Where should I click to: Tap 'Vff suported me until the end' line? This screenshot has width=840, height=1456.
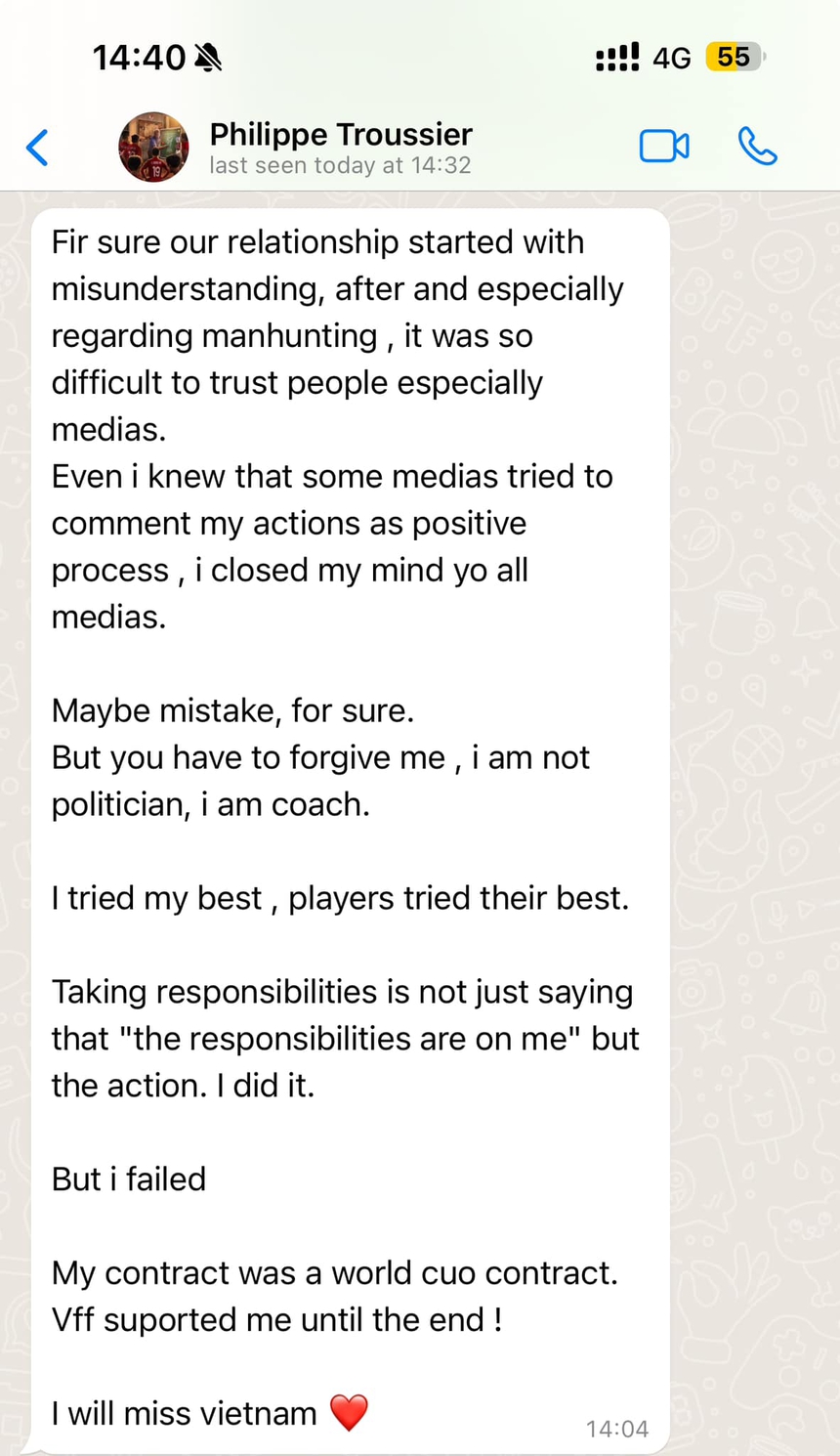click(277, 1320)
